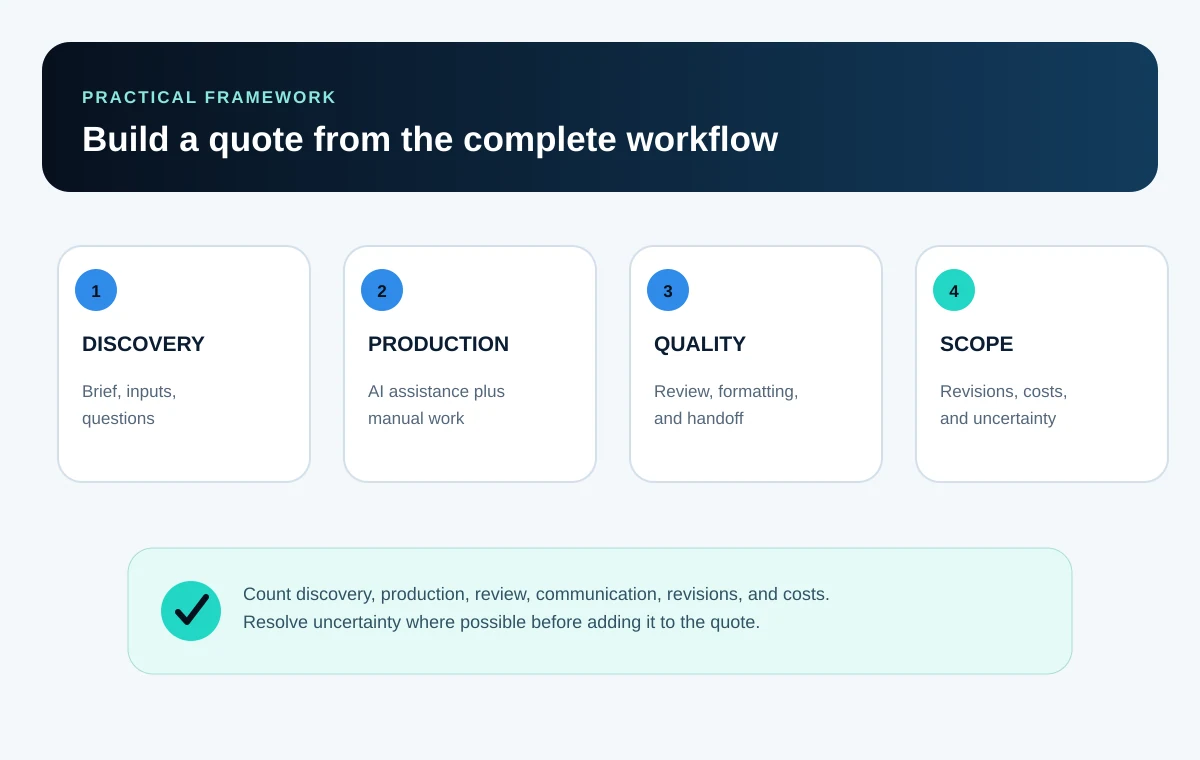The image size is (1200, 760).
Task: Click the text 'Brief, inputs, questions'
Action: (x=129, y=405)
